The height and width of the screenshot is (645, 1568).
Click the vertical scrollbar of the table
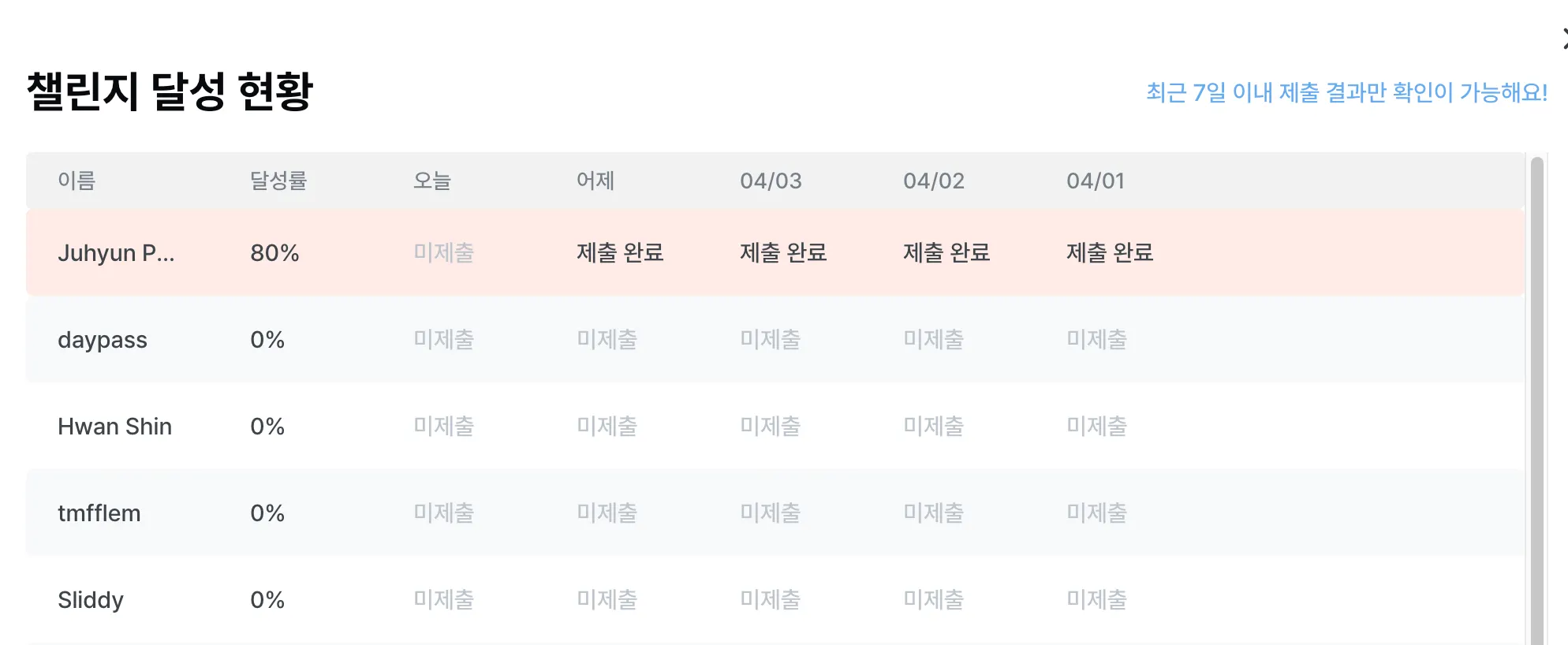1536,401
